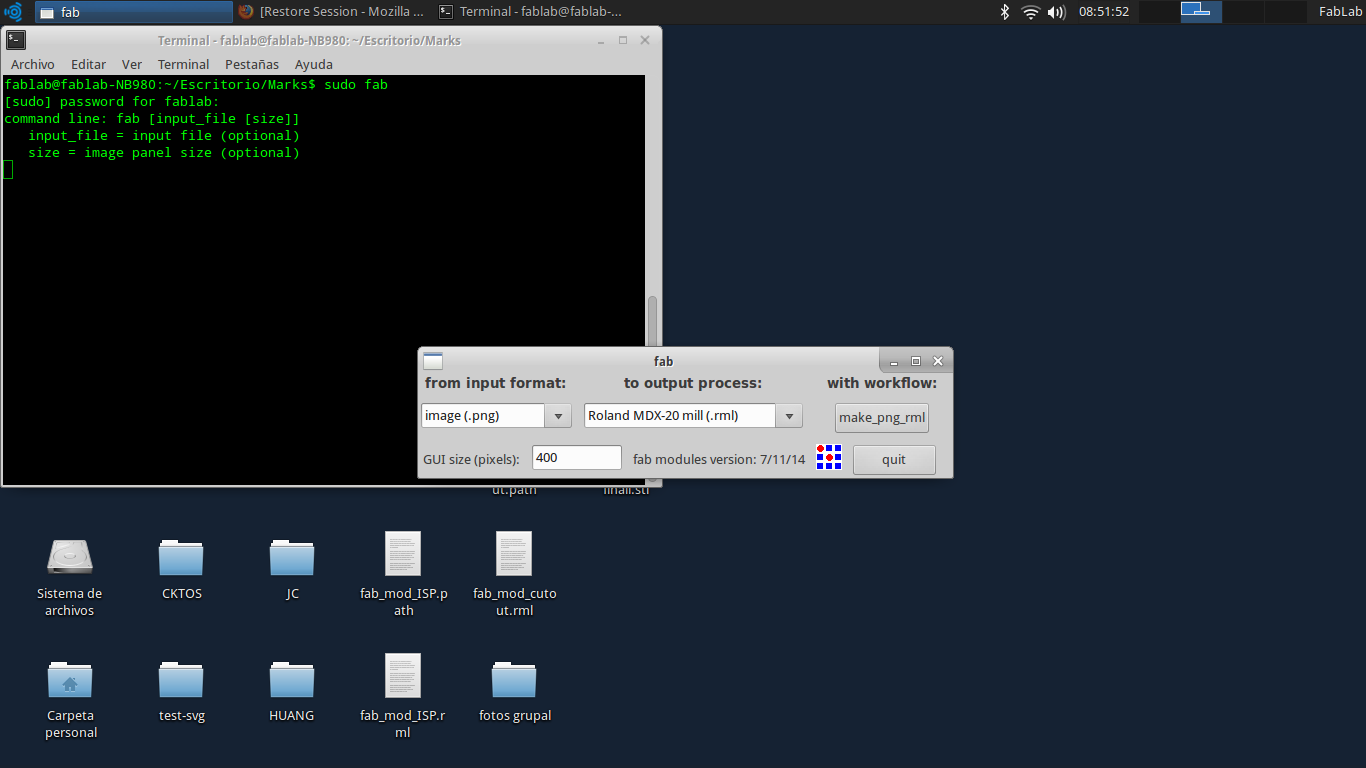Open the Ayuda menu in Terminal
Screen dimensions: 1366x768
coord(314,64)
